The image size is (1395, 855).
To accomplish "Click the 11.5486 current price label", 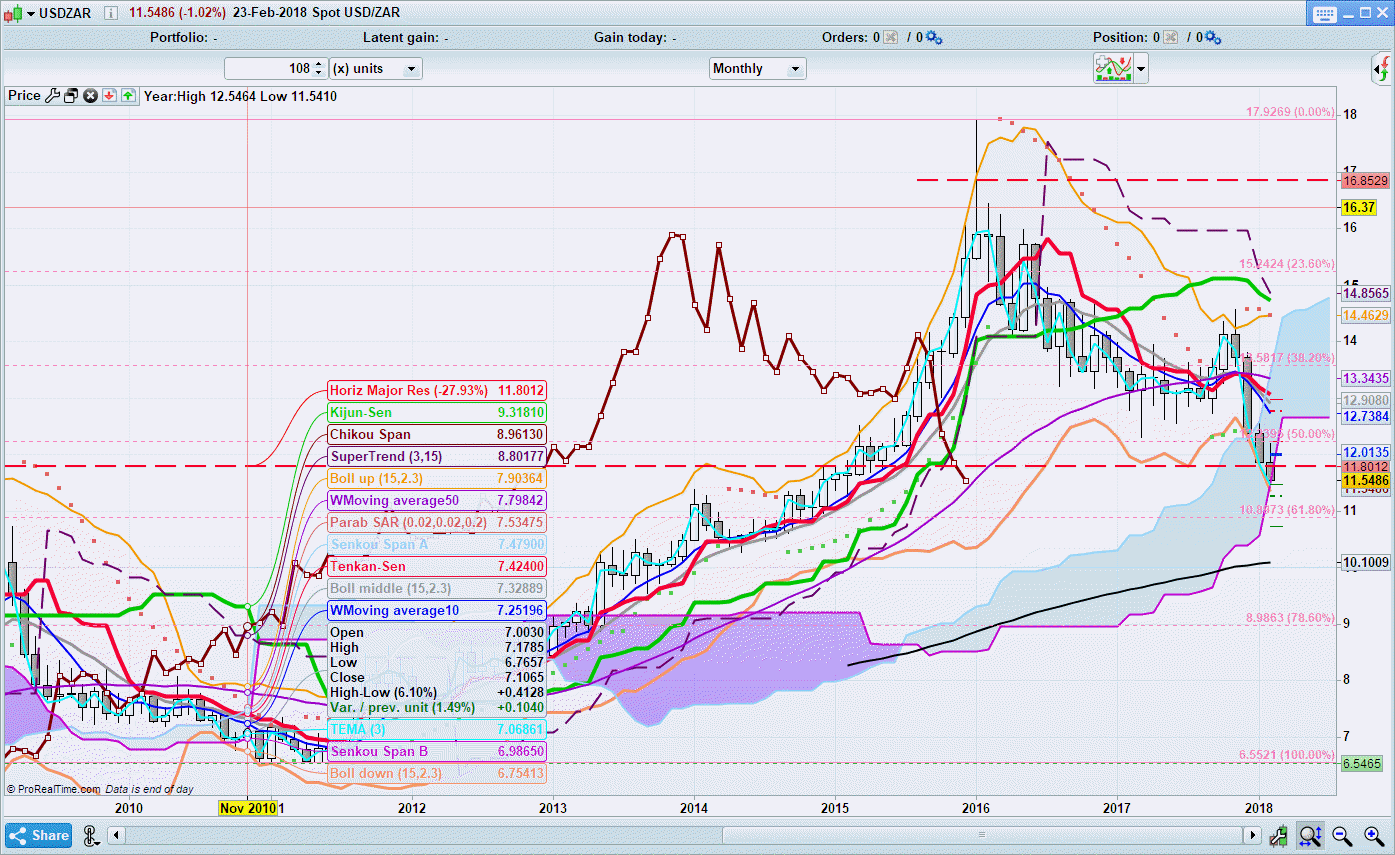I will coord(1364,481).
